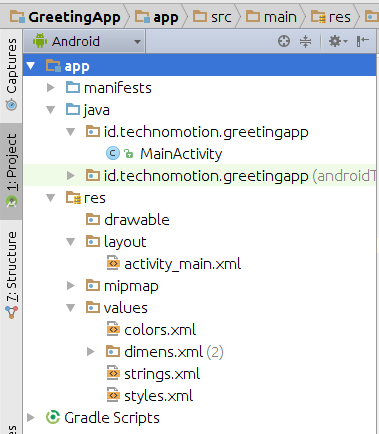Click the activity_main.xml file icon
The image size is (379, 434).
113,264
